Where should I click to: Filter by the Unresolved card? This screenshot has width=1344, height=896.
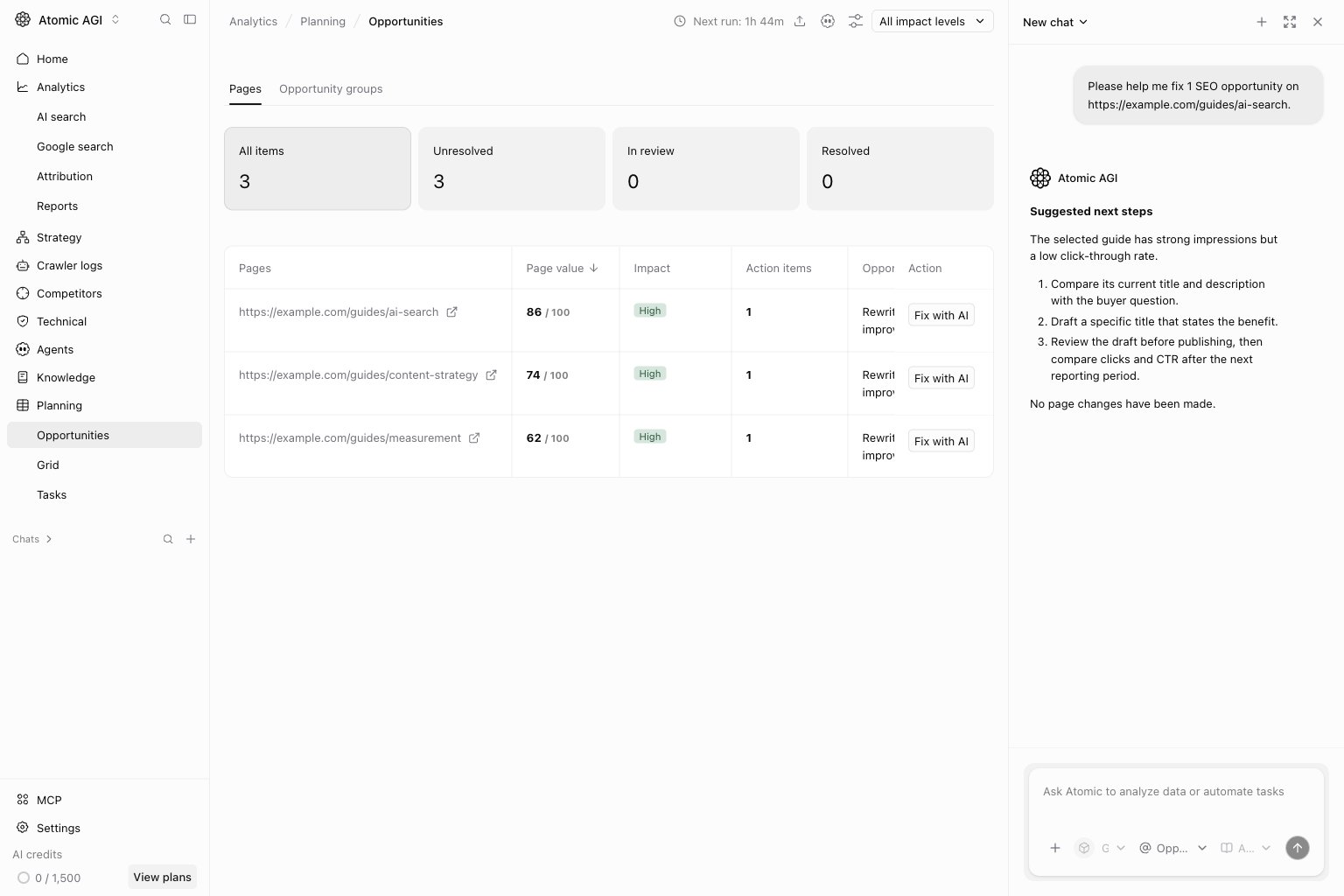[512, 168]
